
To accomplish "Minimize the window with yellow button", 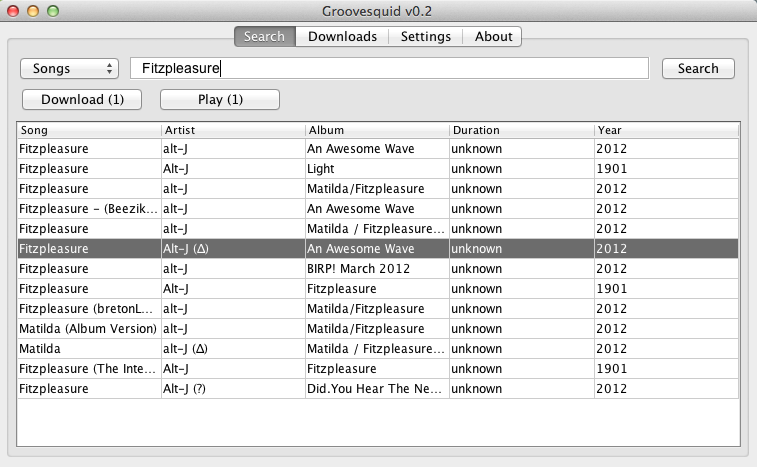I will tap(33, 11).
